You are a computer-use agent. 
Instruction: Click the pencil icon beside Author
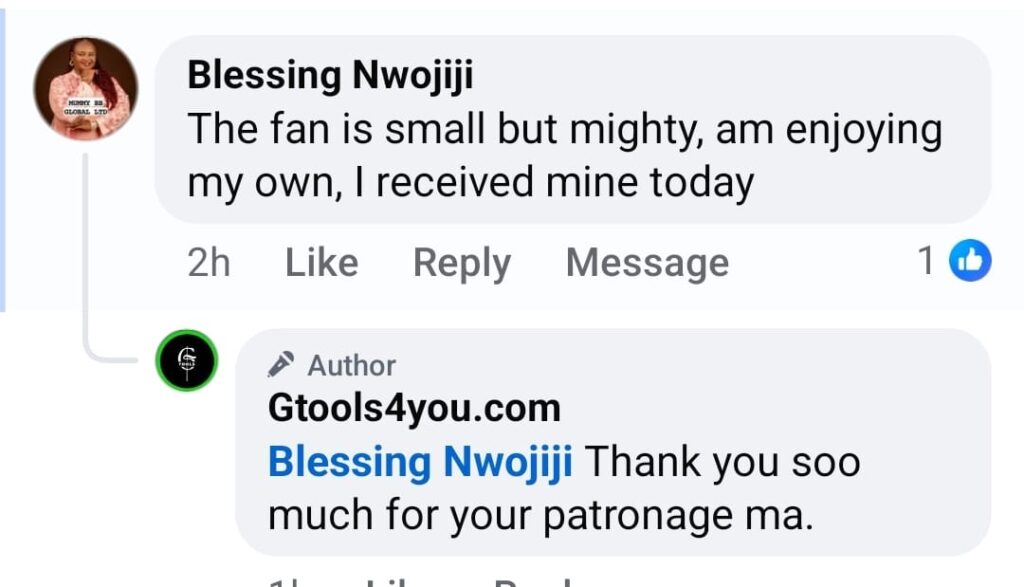point(281,365)
